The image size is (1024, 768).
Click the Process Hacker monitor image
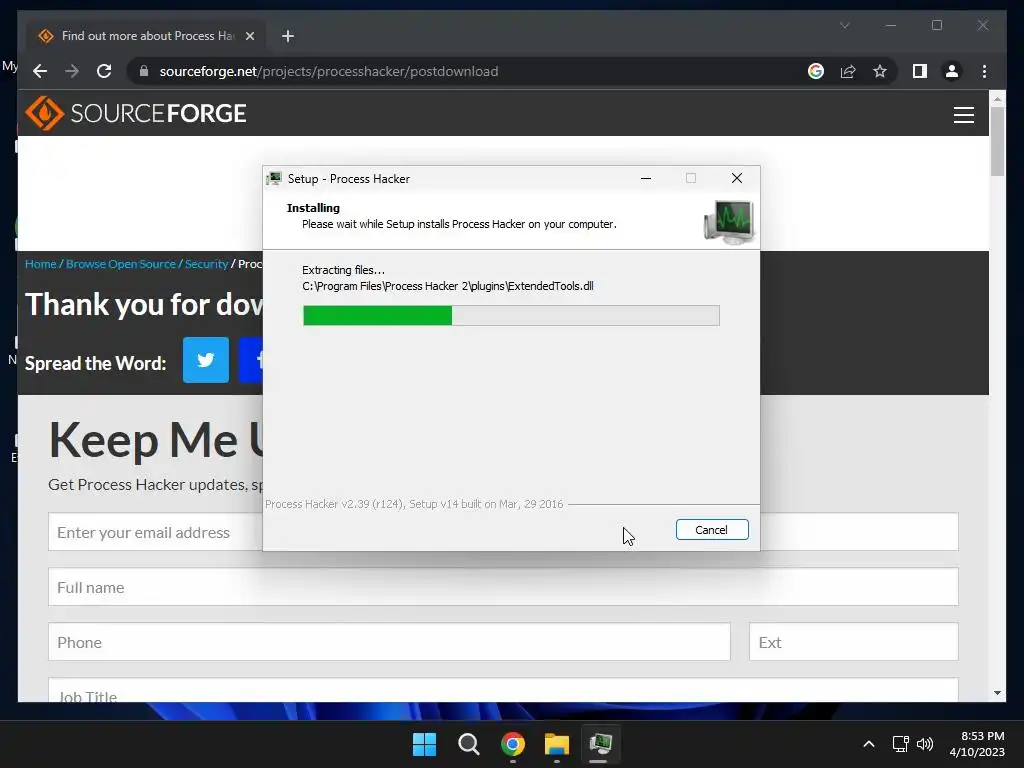pyautogui.click(x=729, y=222)
